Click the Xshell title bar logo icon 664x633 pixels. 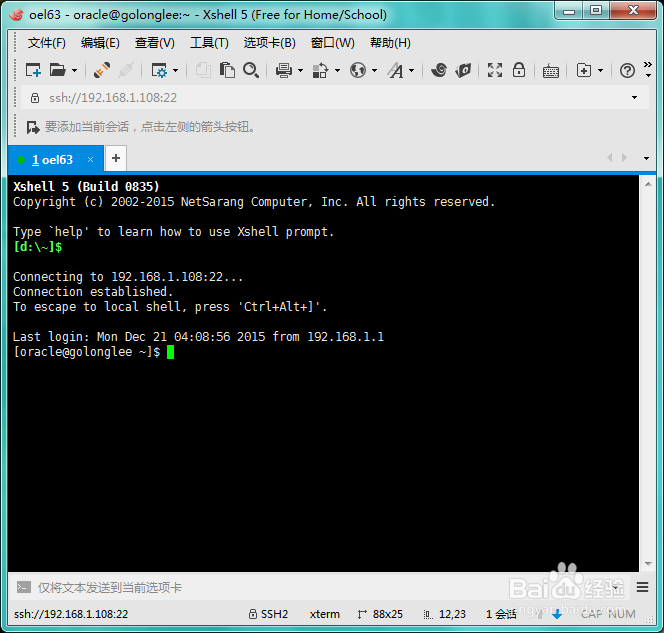point(17,14)
